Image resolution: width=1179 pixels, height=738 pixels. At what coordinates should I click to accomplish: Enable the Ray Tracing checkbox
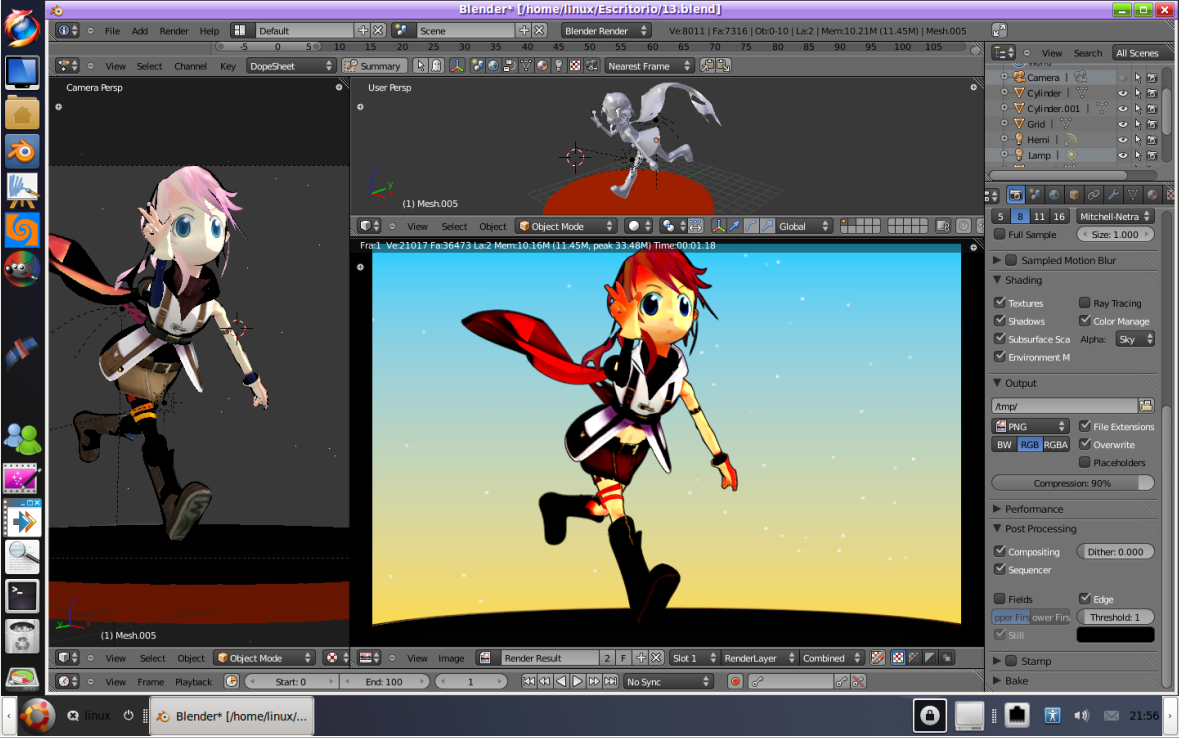[x=1084, y=302]
